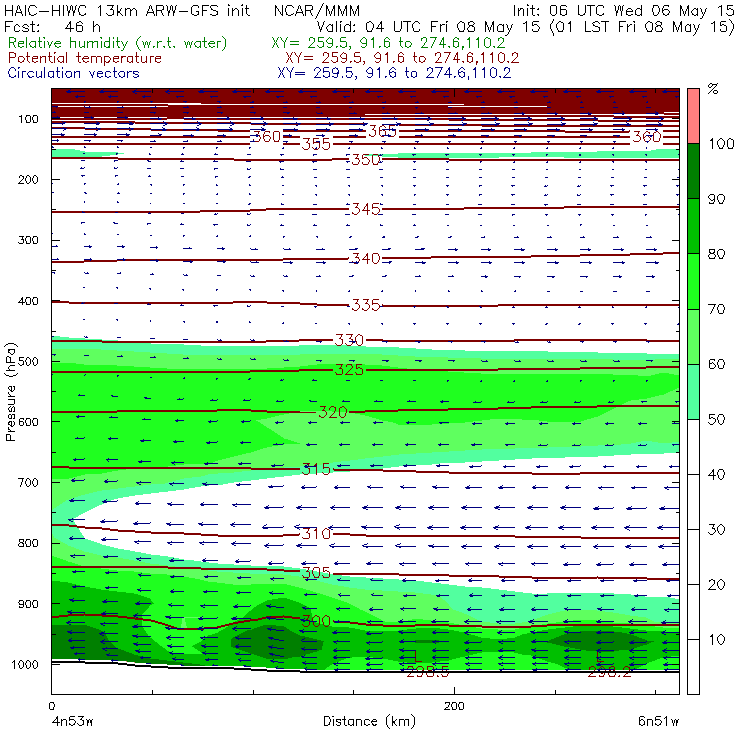The width and height of the screenshot is (740, 740).
Task: Click the 305 contour label
Action: click(316, 572)
